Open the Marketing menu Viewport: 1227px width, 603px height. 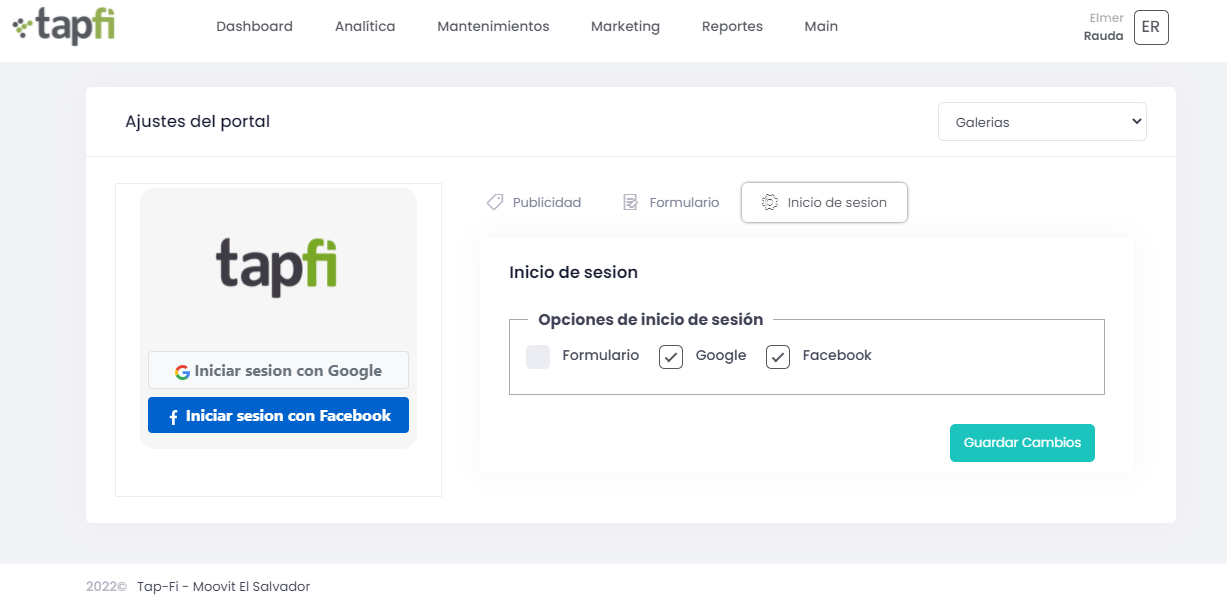point(625,27)
